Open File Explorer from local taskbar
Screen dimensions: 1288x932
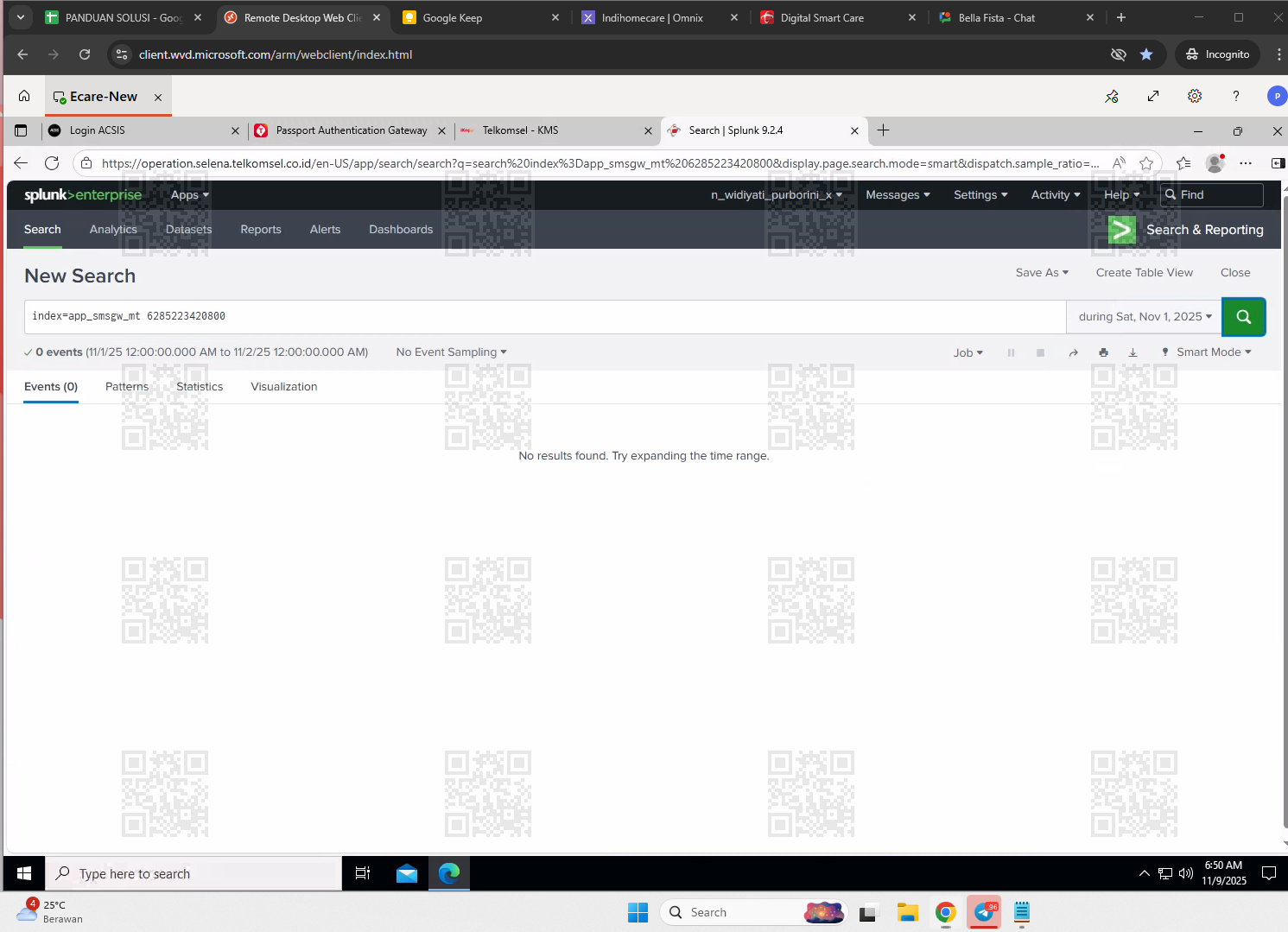(907, 912)
